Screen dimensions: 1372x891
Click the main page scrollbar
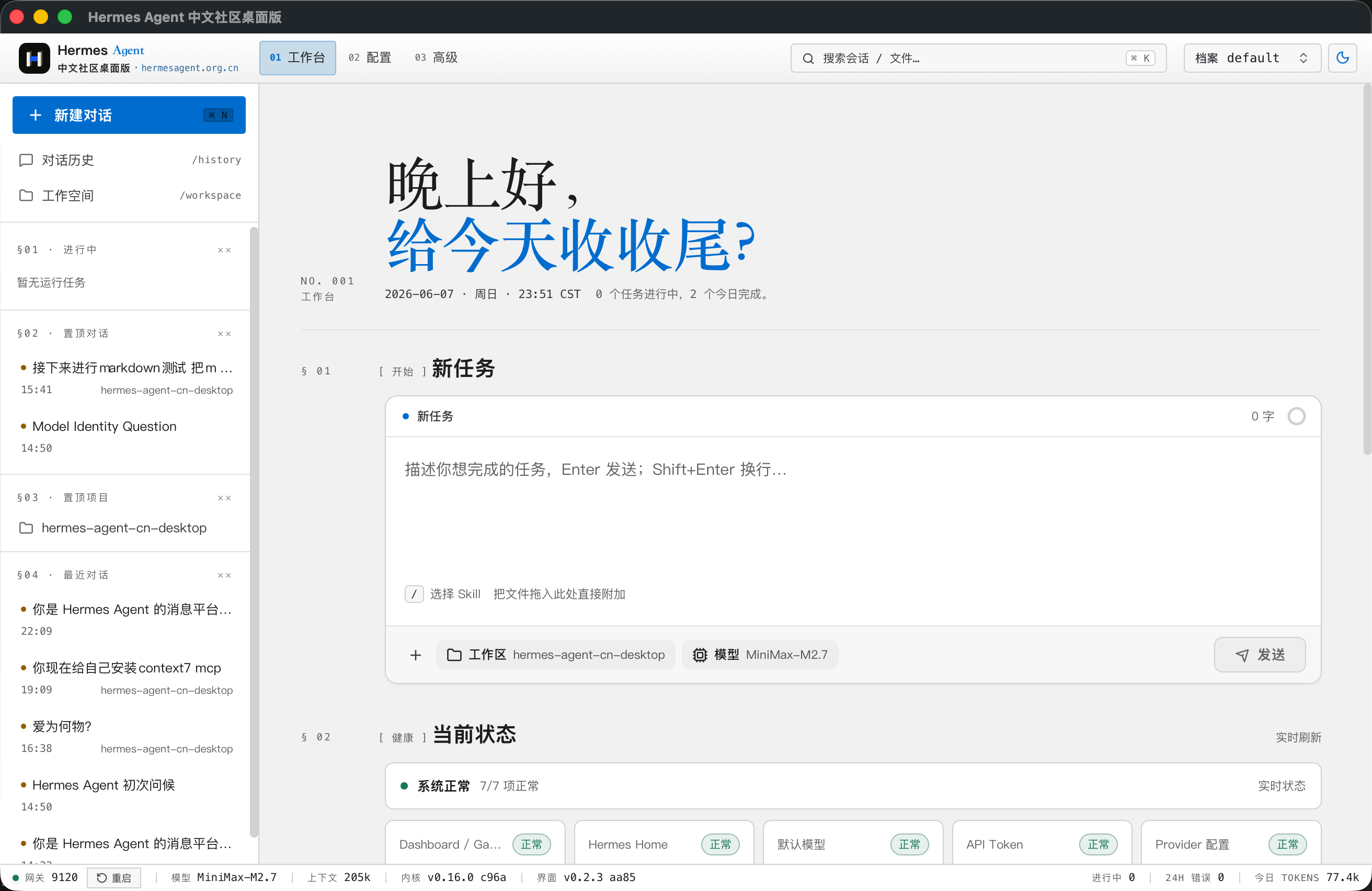(x=1367, y=270)
